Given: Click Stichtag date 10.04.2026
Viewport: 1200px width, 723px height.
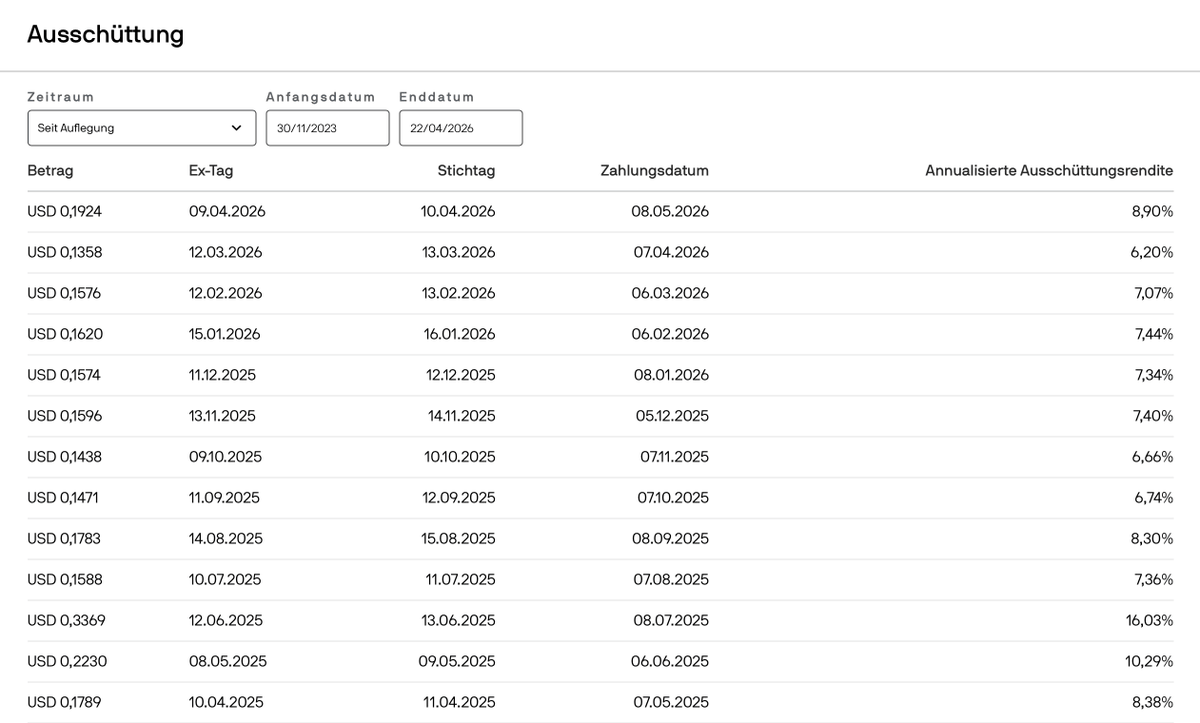Looking at the screenshot, I should pyautogui.click(x=459, y=212).
